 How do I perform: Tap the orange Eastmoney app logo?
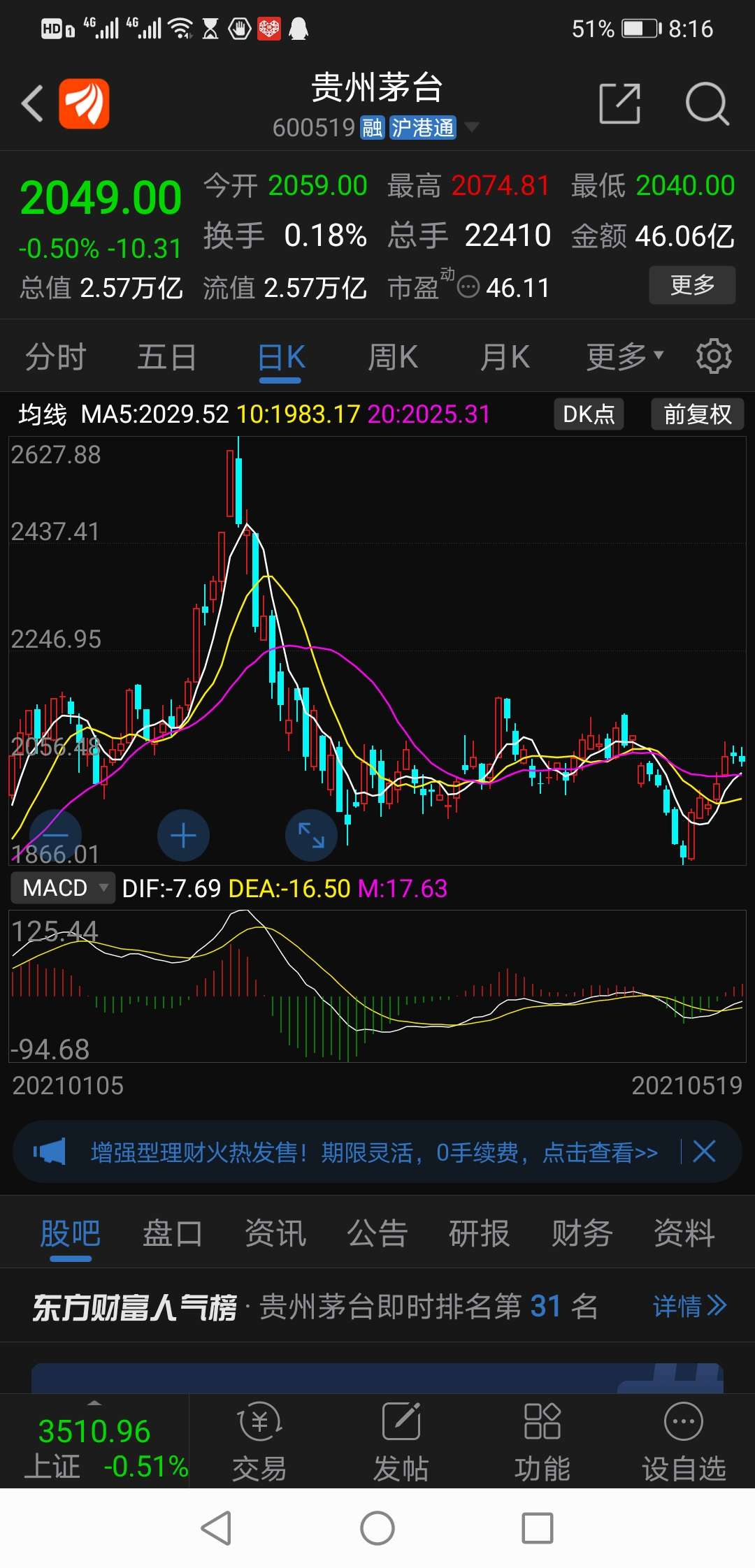tap(84, 103)
